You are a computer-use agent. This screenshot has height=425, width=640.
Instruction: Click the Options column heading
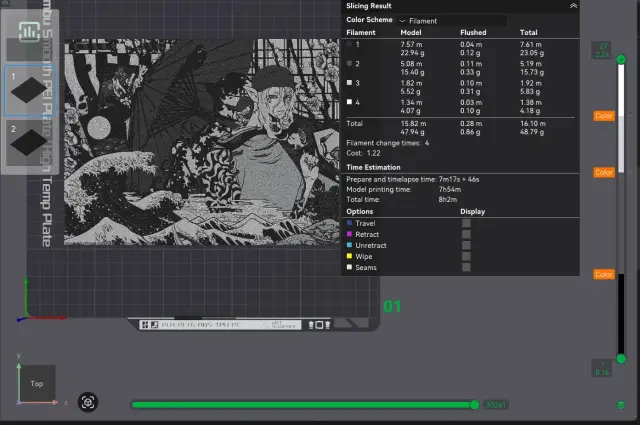point(360,211)
